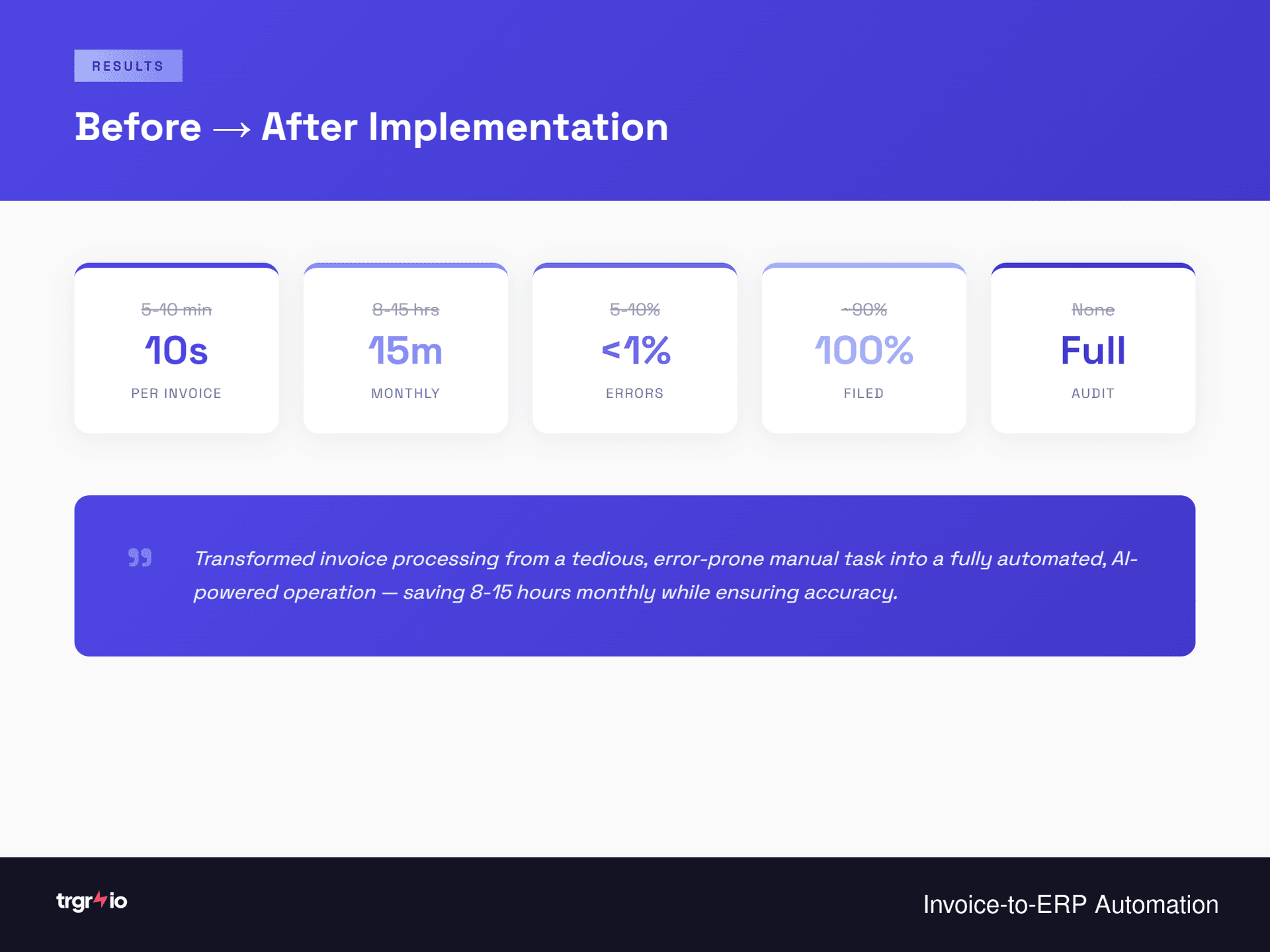
Task: Click the quotation mark icon
Action: (140, 557)
